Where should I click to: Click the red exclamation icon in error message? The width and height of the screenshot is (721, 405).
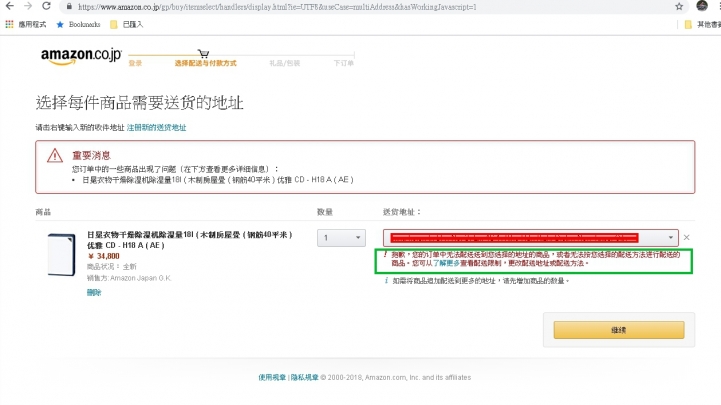[385, 254]
